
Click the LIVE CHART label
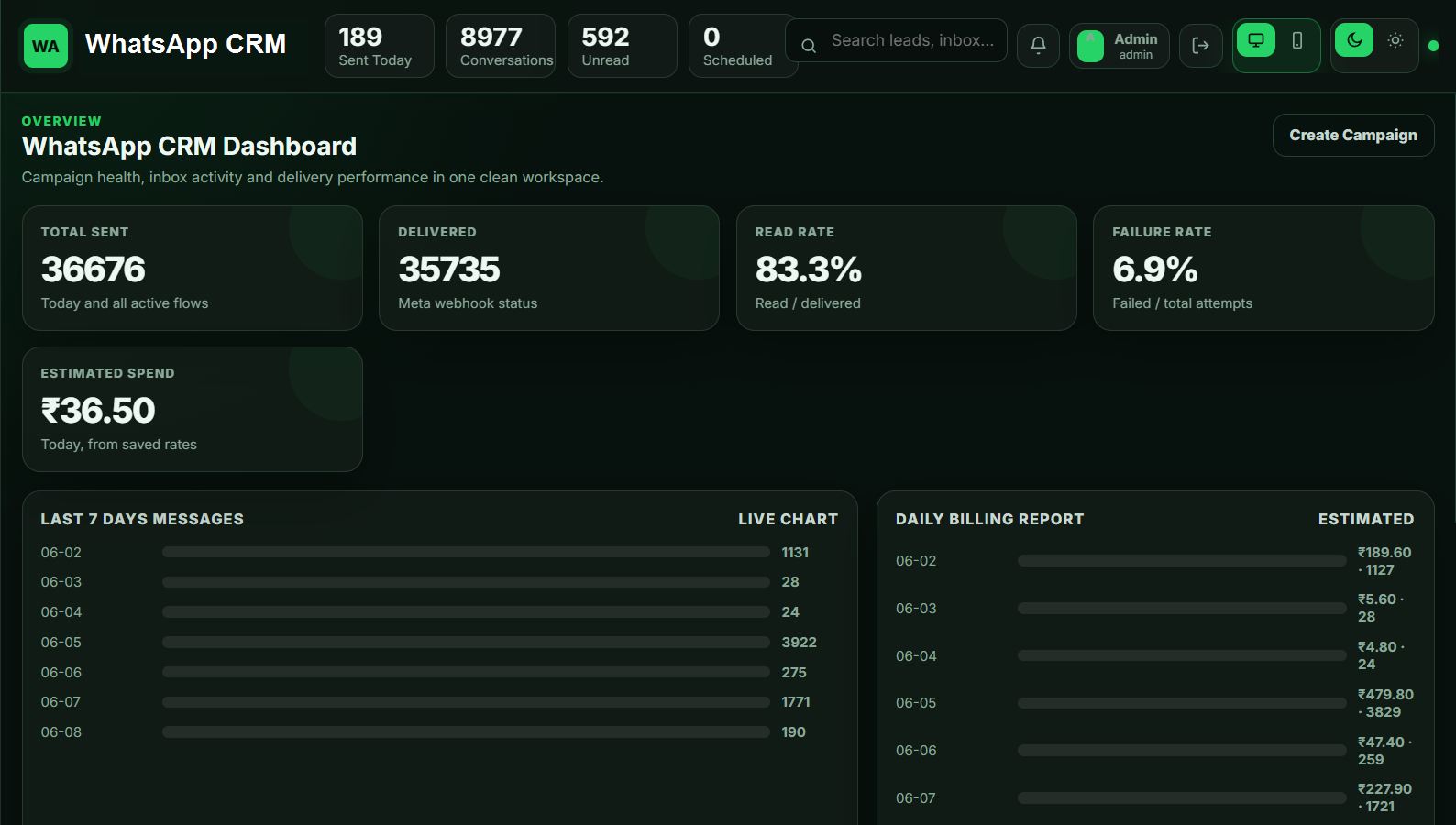[789, 519]
